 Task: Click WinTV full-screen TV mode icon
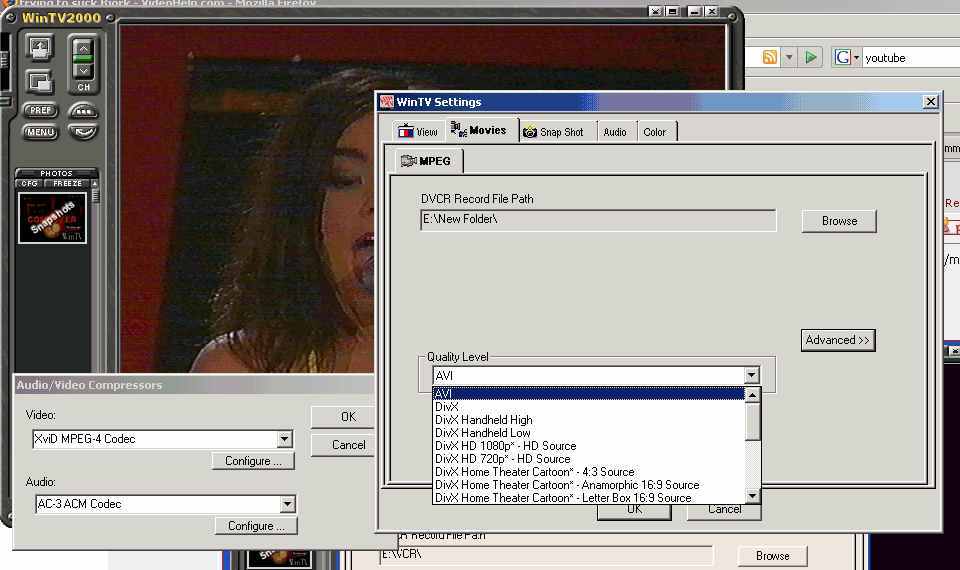point(40,48)
